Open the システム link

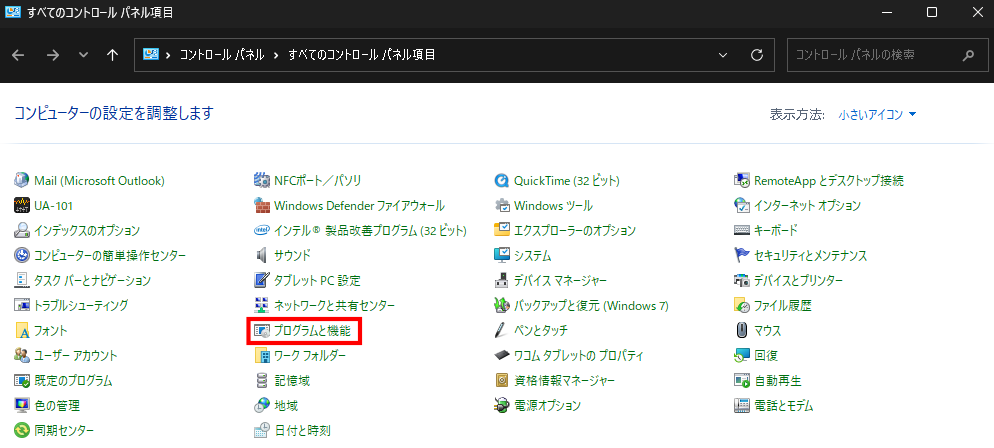click(532, 255)
